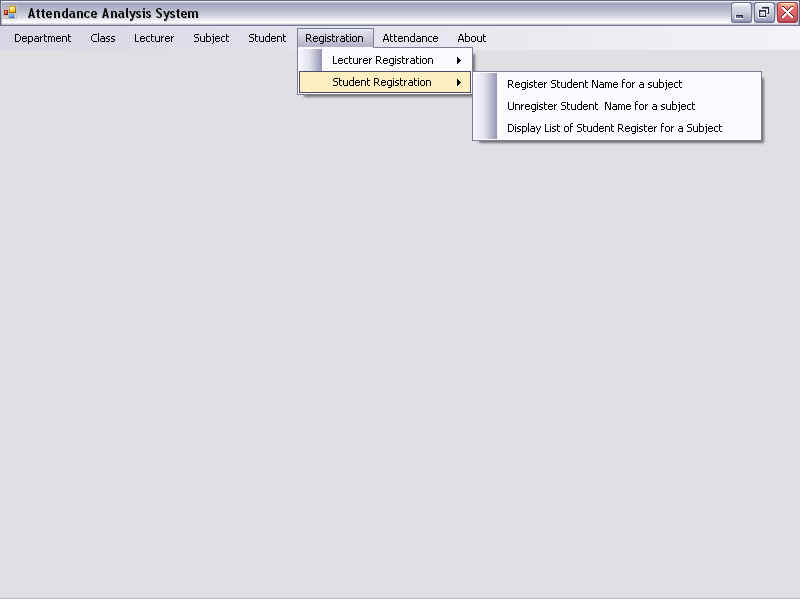Click the arrow next to Student Registration
Screen dimensions: 800x600
click(459, 82)
